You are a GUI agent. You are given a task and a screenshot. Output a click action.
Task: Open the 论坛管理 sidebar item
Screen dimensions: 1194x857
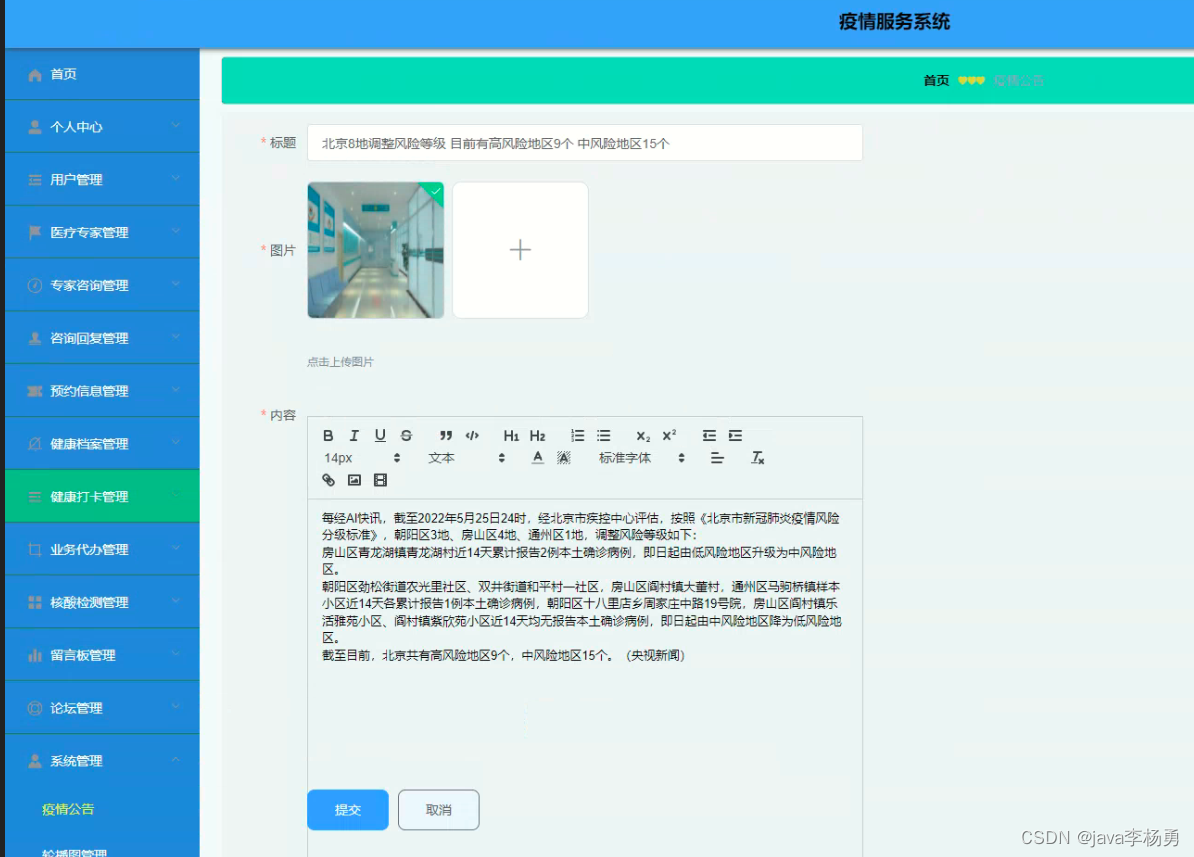coord(102,708)
